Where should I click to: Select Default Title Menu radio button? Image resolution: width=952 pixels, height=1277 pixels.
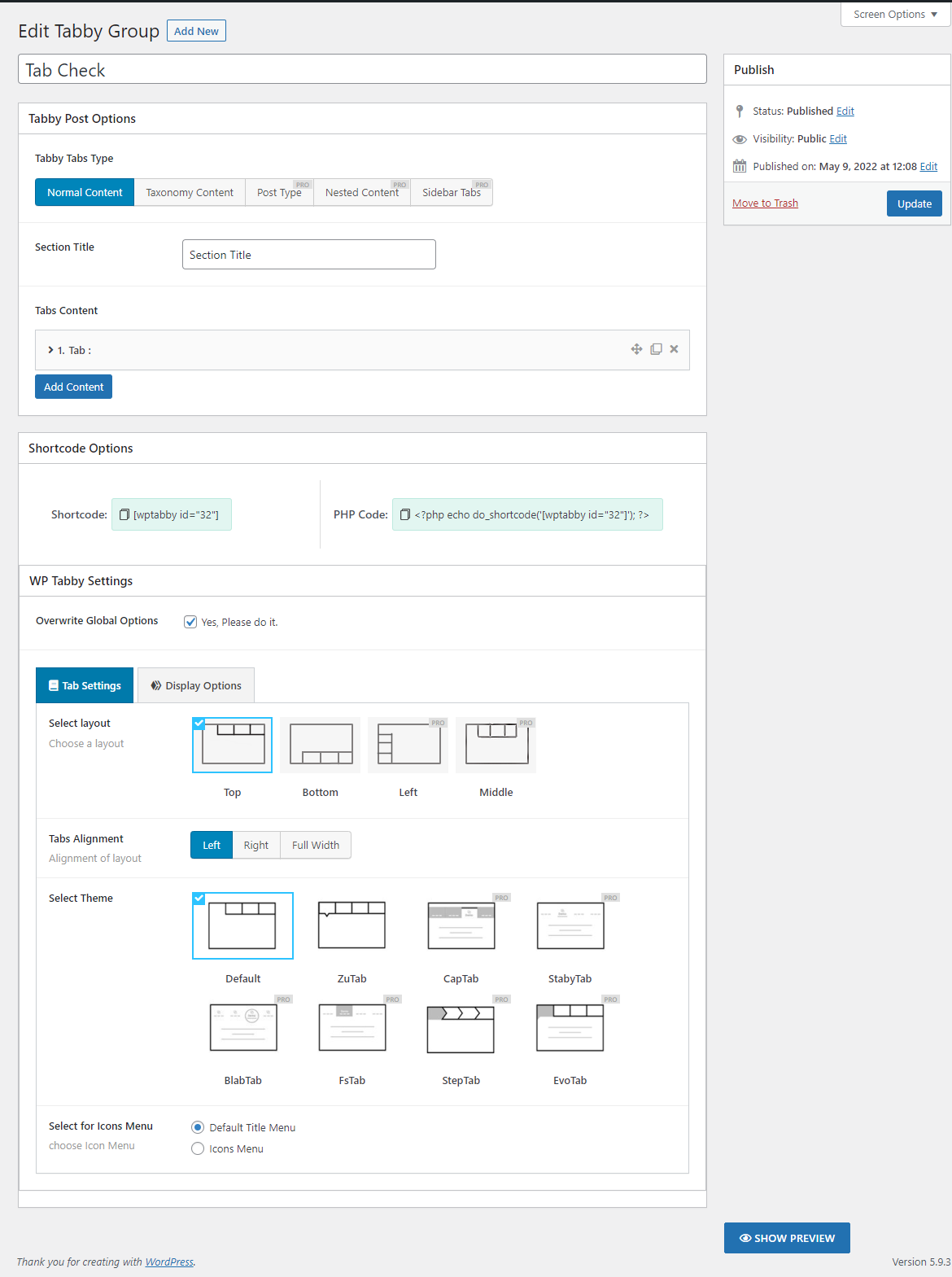pyautogui.click(x=198, y=1127)
